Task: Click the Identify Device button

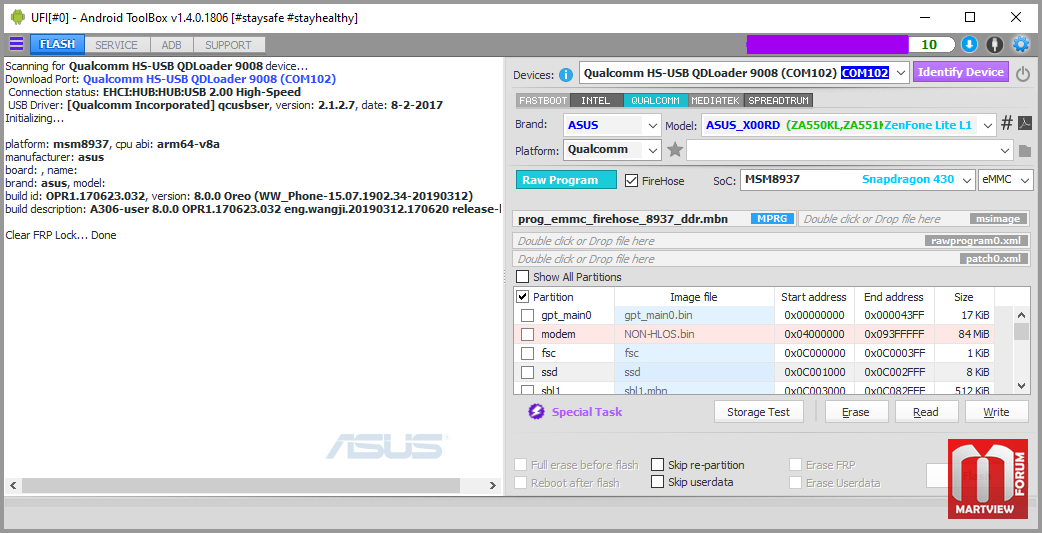Action: point(961,72)
